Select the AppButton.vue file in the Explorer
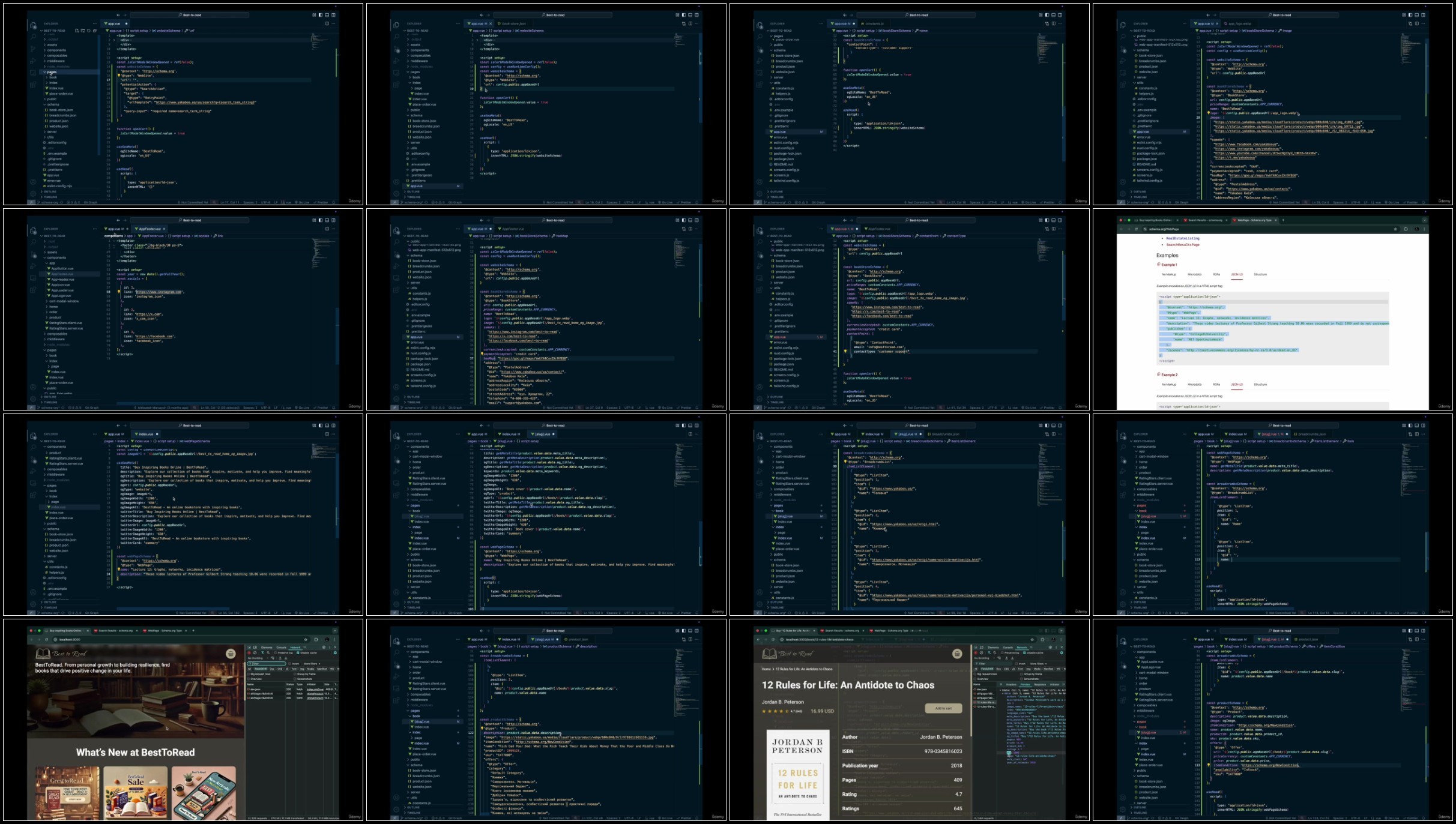The height and width of the screenshot is (824, 1456). click(x=62, y=268)
